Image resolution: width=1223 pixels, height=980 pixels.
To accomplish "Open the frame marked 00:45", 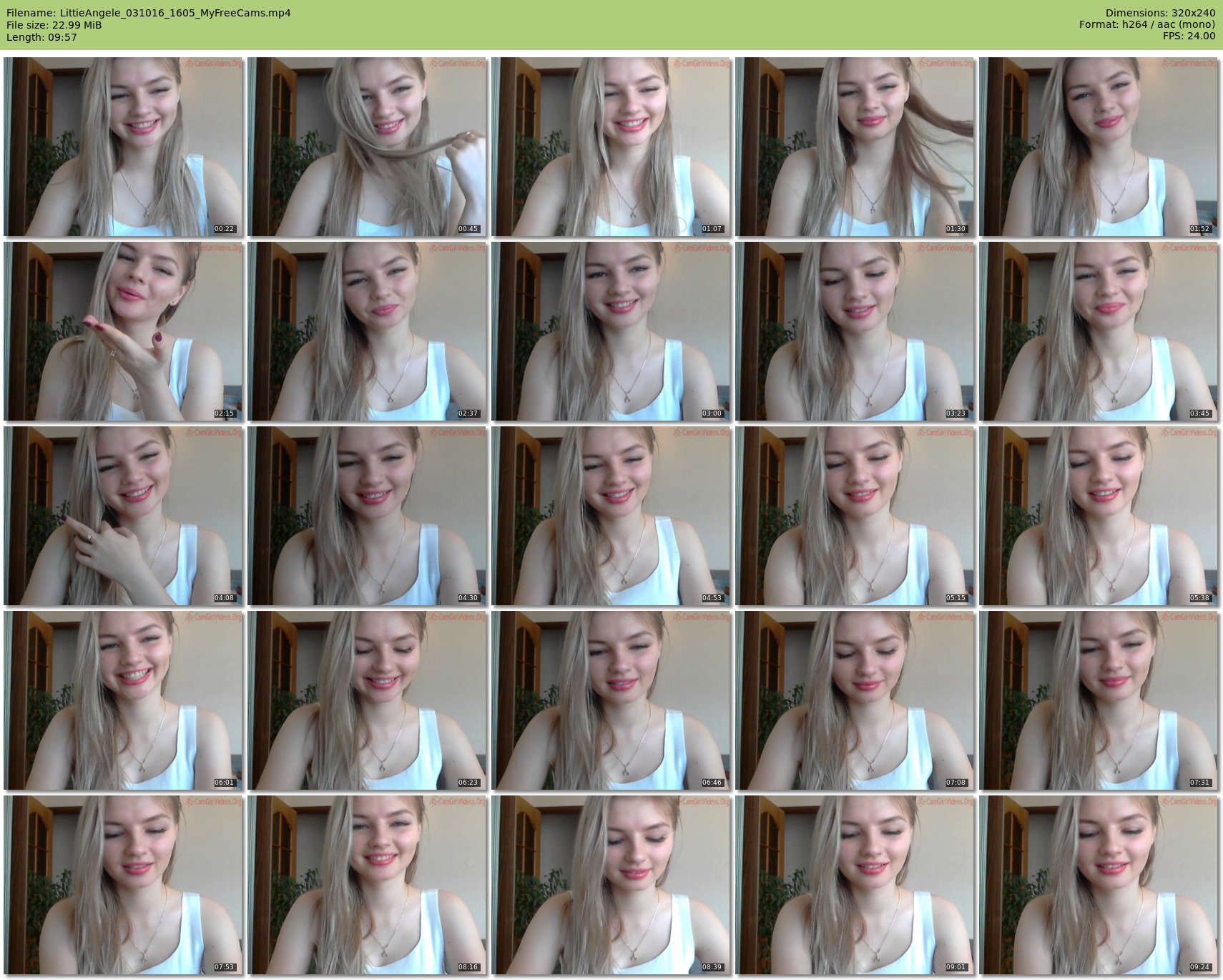I will 367,147.
